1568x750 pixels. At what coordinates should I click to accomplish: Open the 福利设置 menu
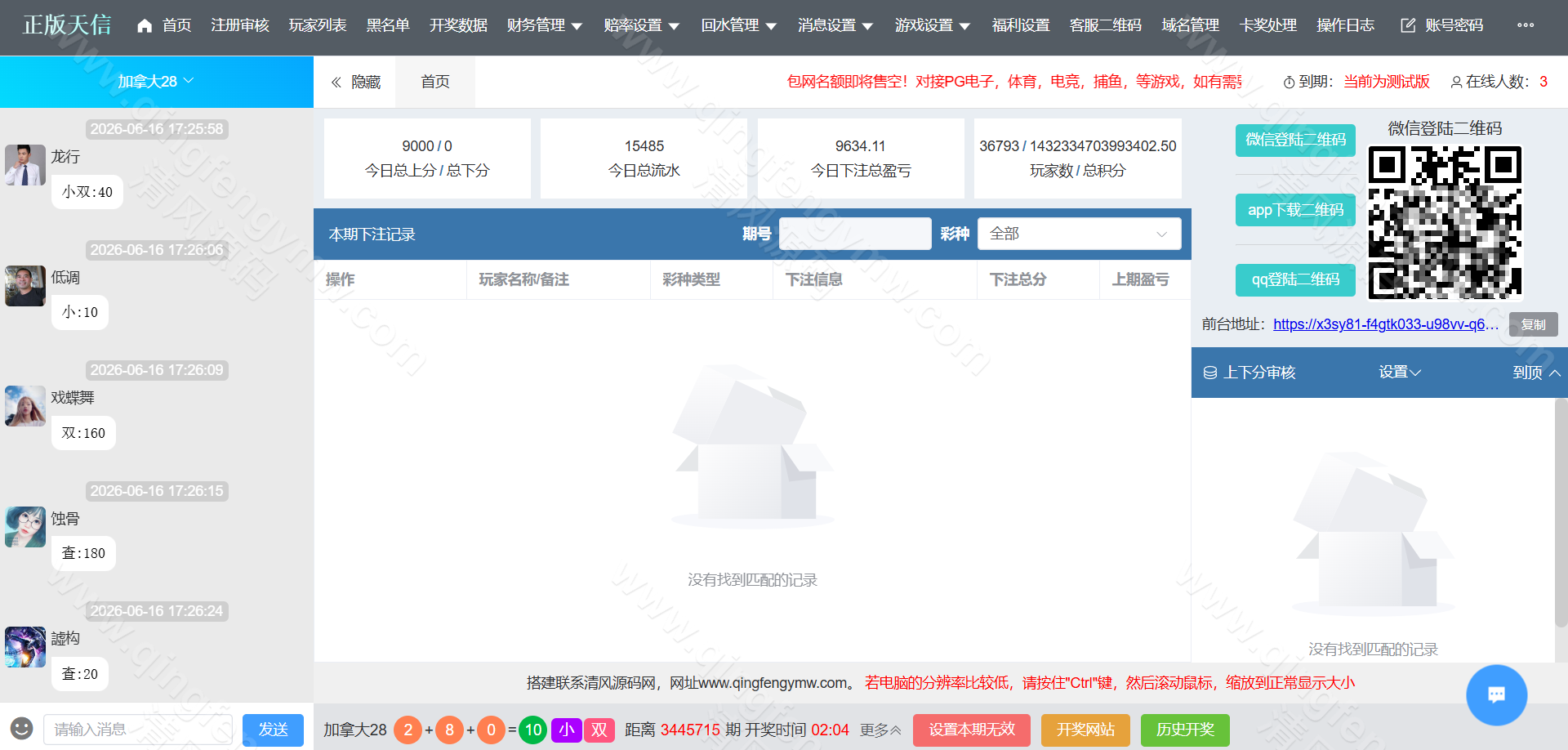click(x=1021, y=25)
